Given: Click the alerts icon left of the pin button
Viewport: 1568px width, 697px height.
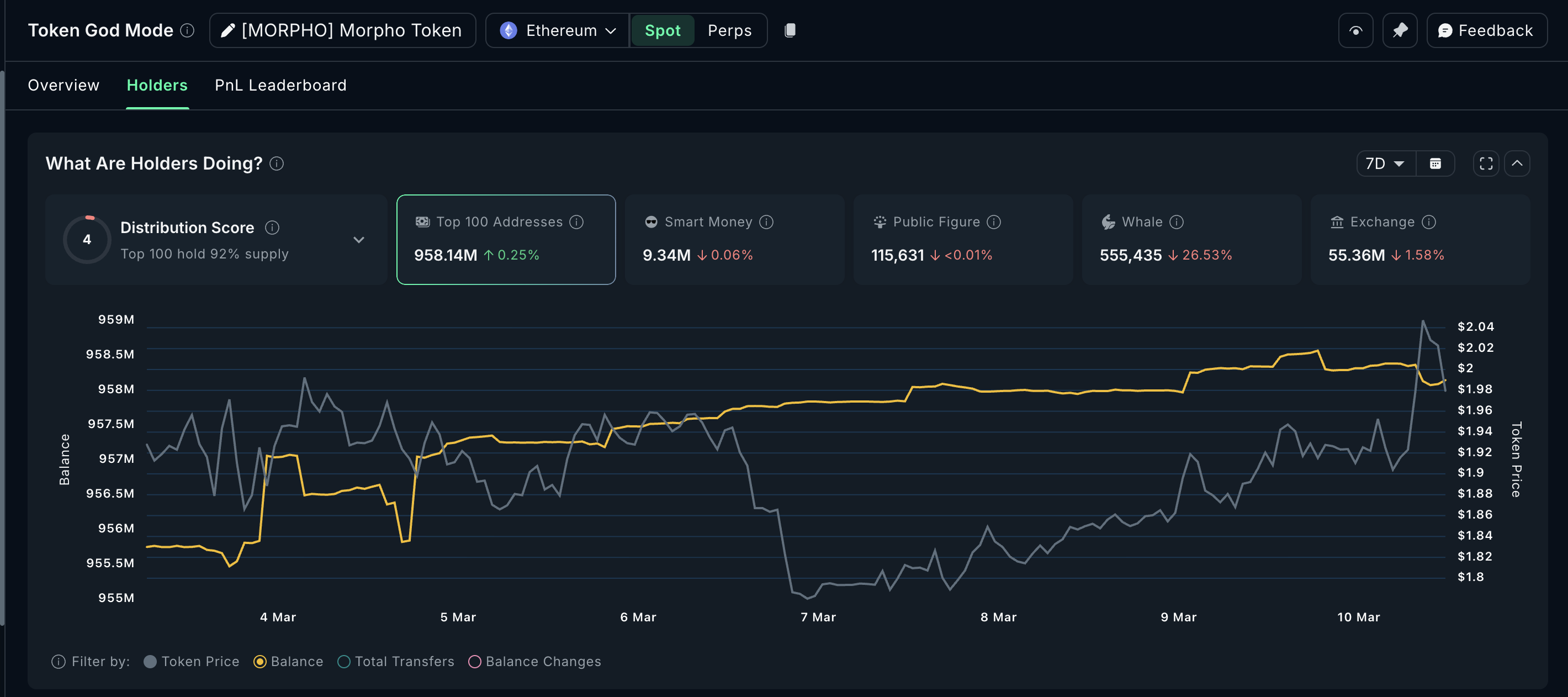Looking at the screenshot, I should (1355, 30).
